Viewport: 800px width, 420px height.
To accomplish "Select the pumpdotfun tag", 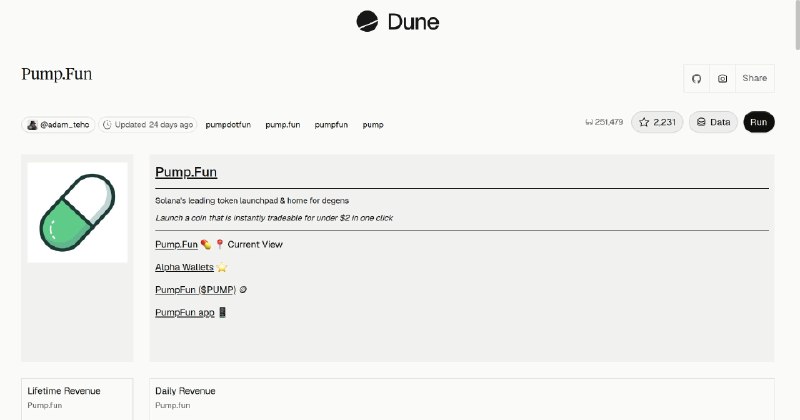I will 228,125.
